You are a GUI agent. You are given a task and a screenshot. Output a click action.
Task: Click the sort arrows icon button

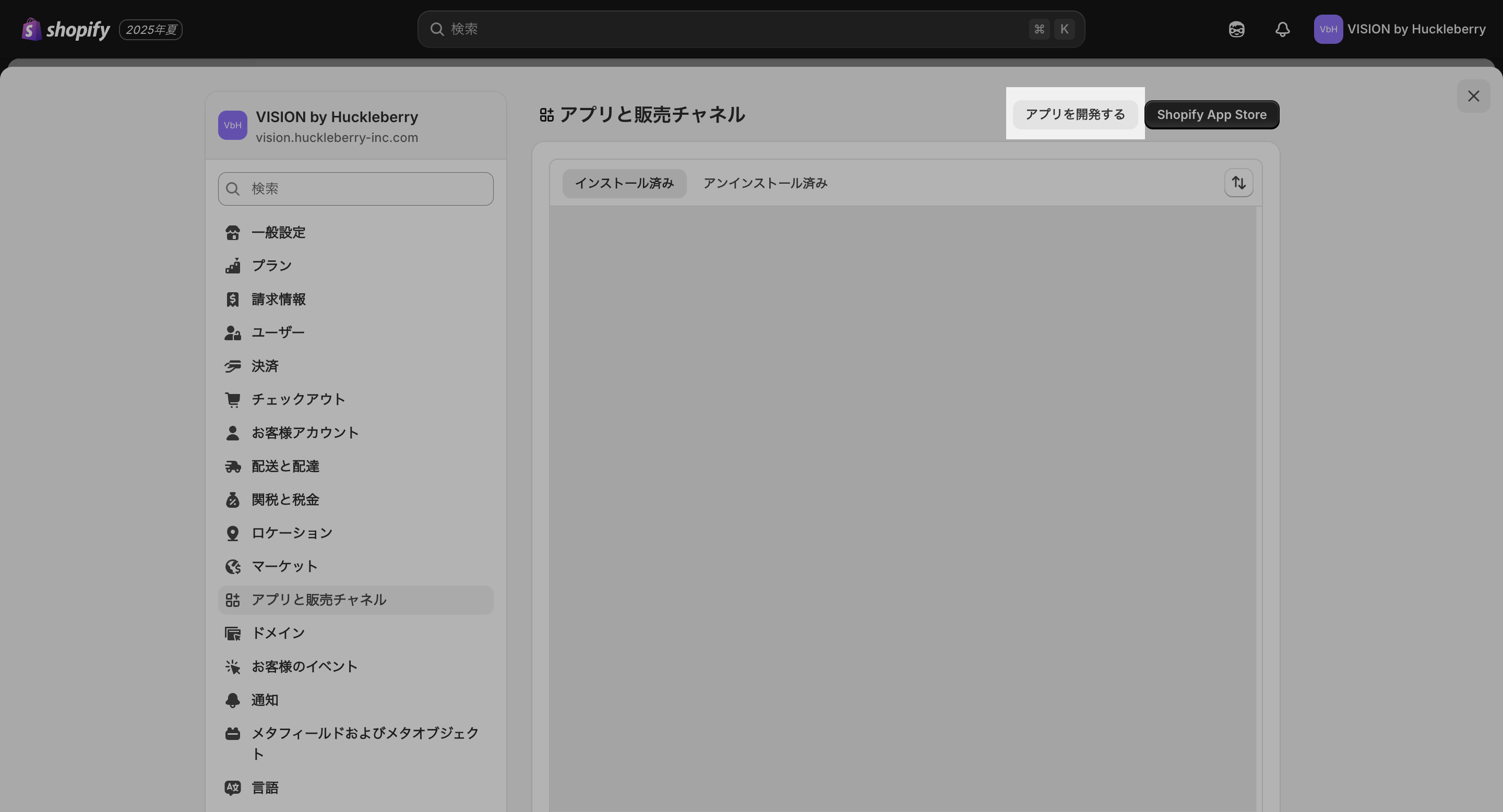coord(1238,183)
